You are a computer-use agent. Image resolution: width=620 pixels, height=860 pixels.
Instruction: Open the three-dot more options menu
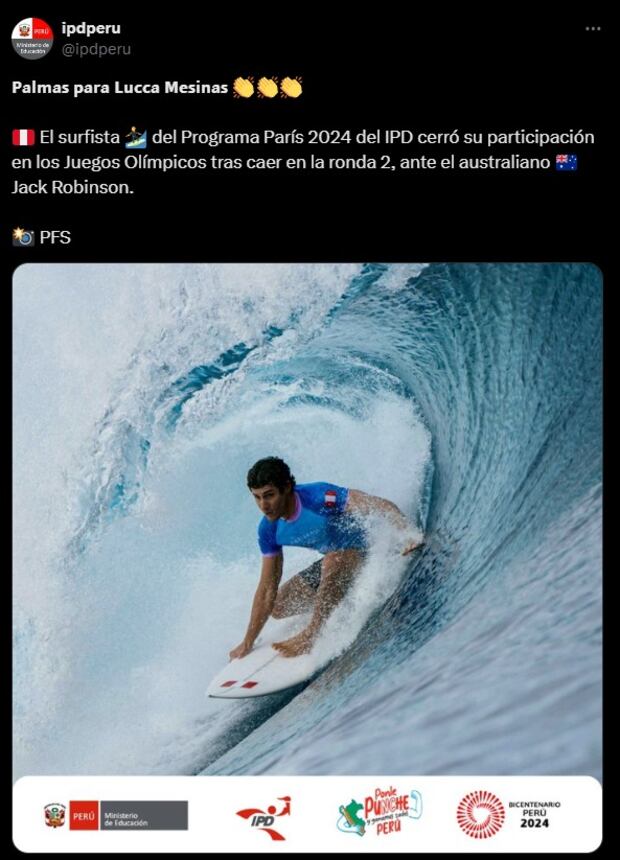(x=593, y=29)
